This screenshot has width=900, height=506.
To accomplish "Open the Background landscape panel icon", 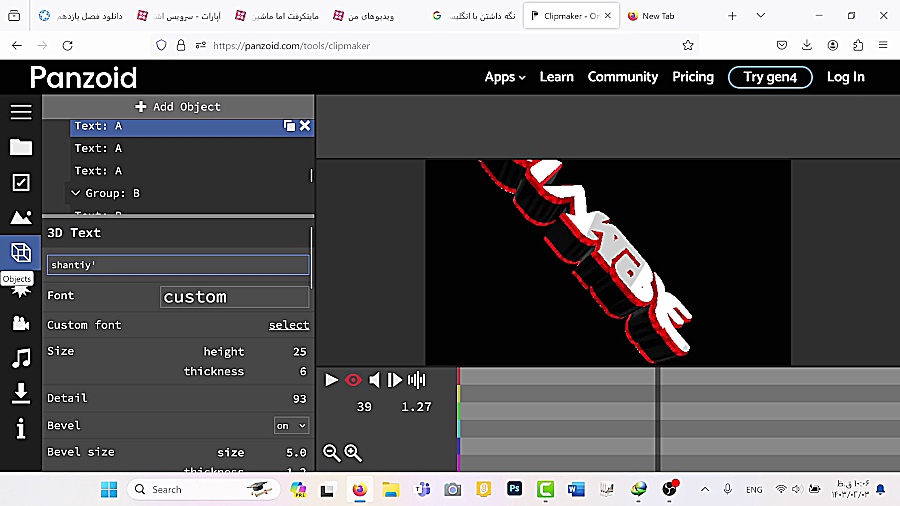I will (21, 217).
